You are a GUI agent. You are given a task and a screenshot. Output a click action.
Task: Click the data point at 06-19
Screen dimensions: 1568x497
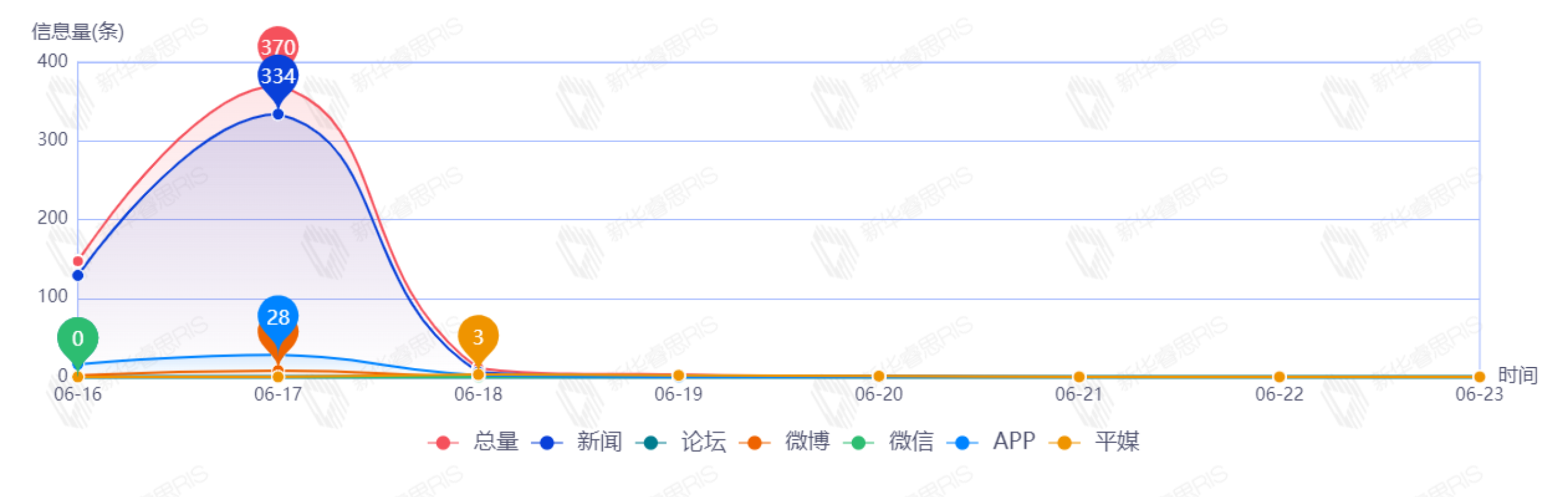pyautogui.click(x=679, y=376)
